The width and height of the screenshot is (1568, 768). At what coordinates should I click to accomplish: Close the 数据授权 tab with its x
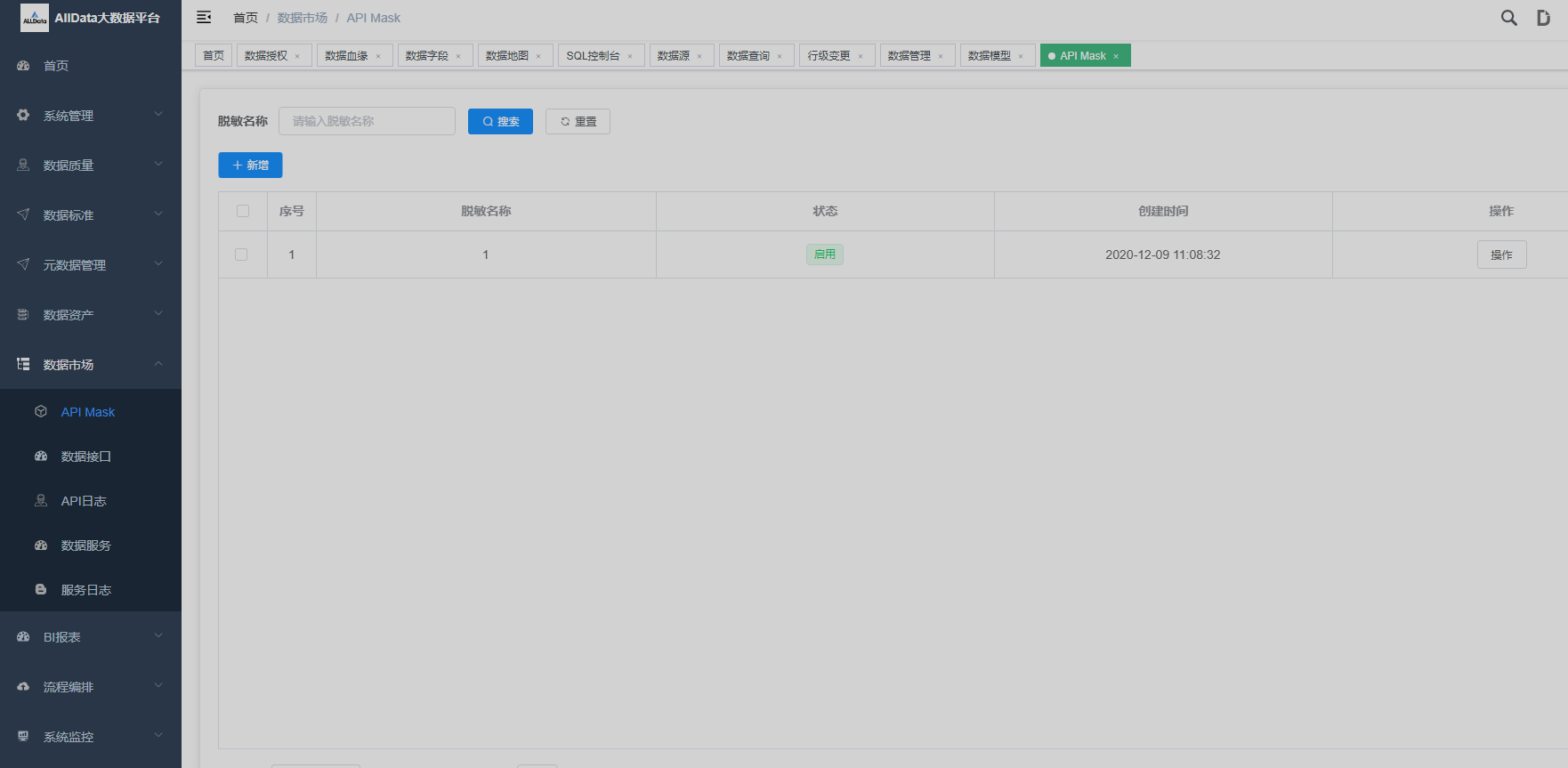tap(297, 56)
